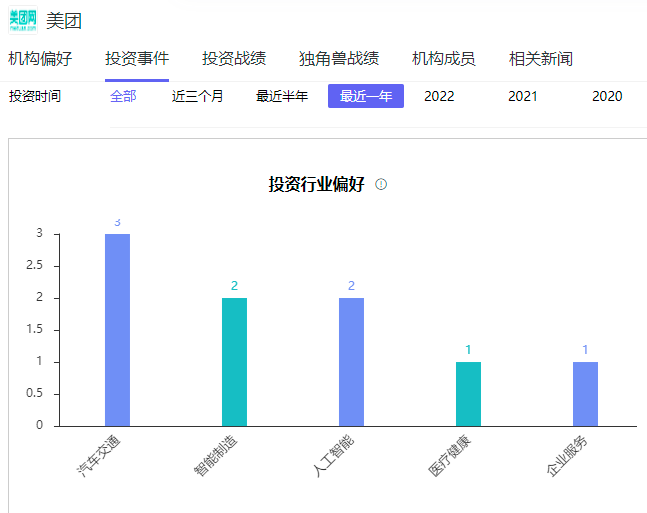
Task: Click the 医疗健康 axis label
Action: (450, 456)
